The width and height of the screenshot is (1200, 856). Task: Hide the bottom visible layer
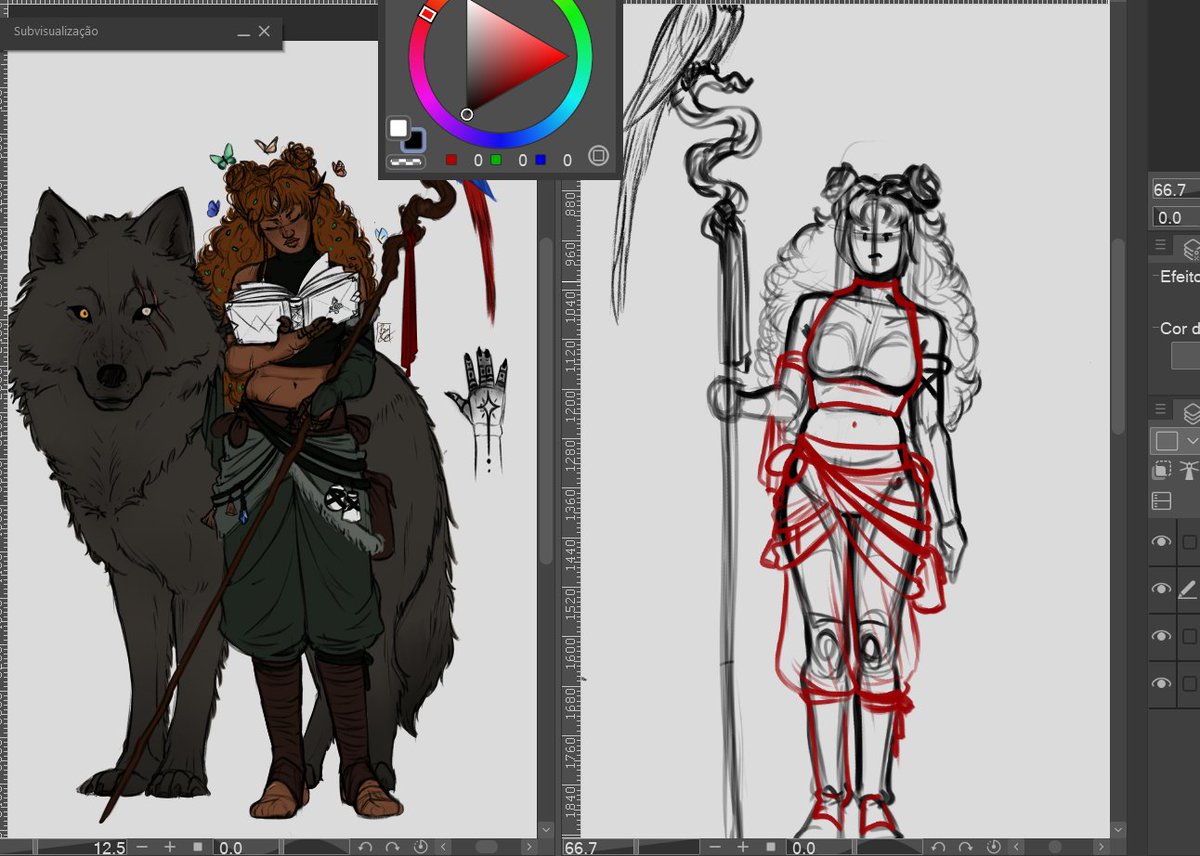click(x=1161, y=683)
